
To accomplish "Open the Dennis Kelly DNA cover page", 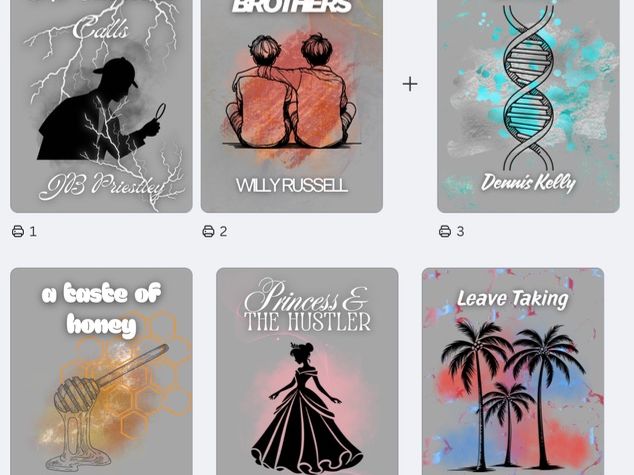I will click(528, 106).
